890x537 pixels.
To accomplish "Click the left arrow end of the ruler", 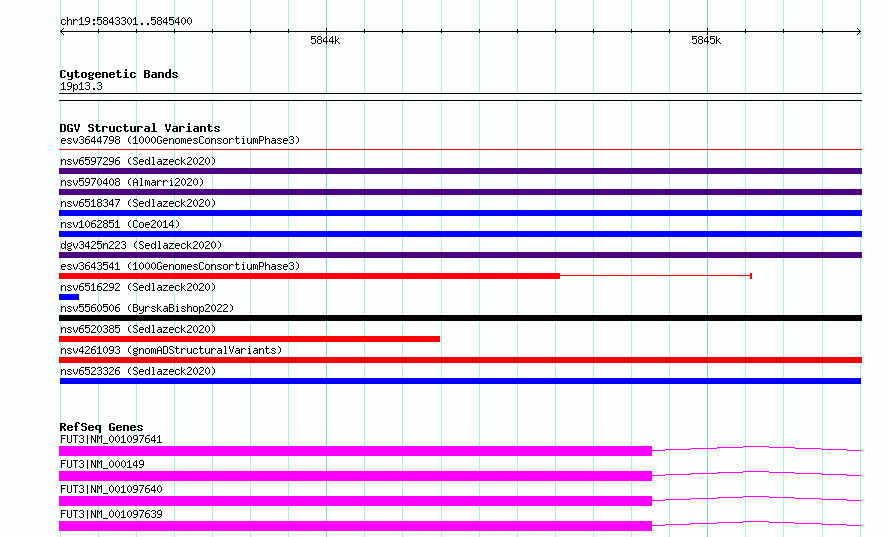I will coord(62,31).
